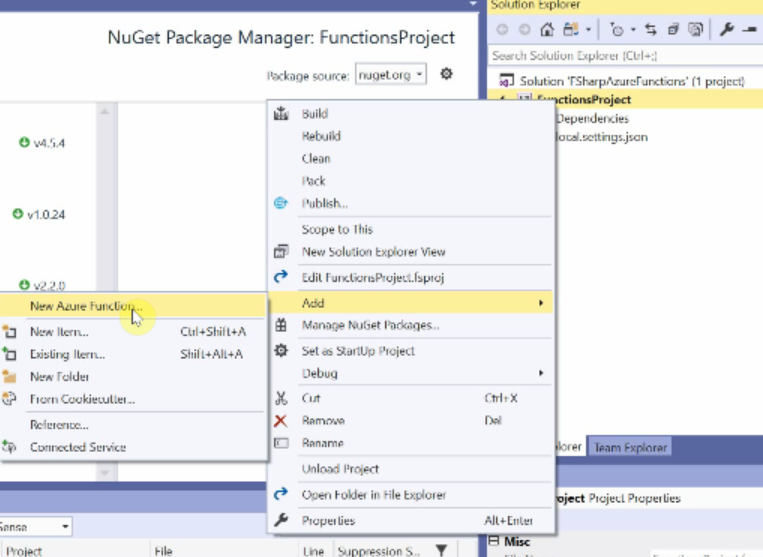The image size is (763, 557).
Task: Choose New Azure Function from the Add submenu
Action: tap(82, 306)
